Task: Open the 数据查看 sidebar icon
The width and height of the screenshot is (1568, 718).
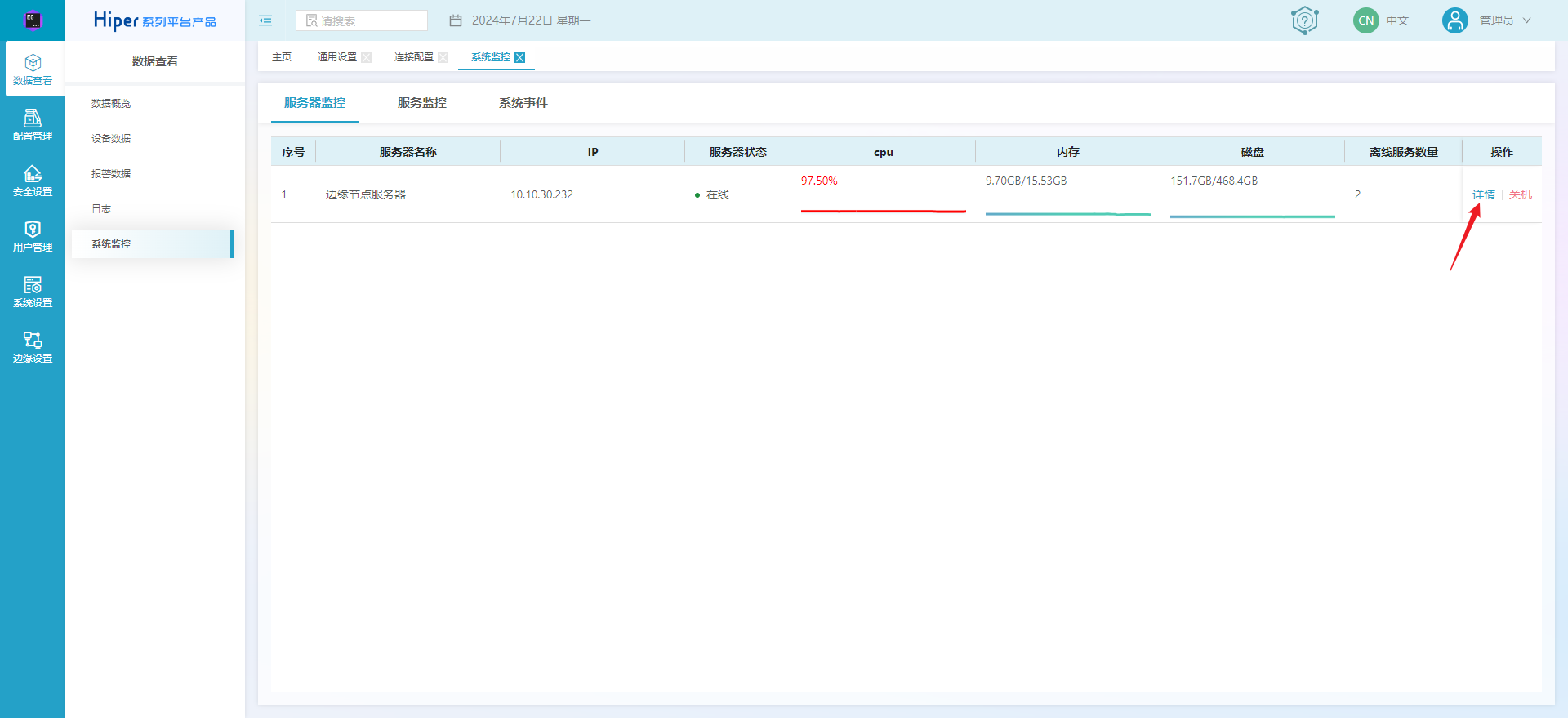Action: pyautogui.click(x=33, y=69)
